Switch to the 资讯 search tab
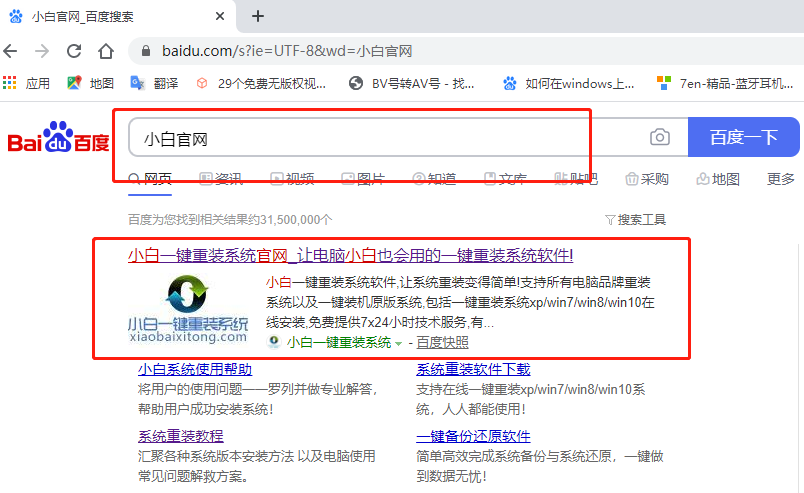The width and height of the screenshot is (804, 493). pyautogui.click(x=220, y=179)
